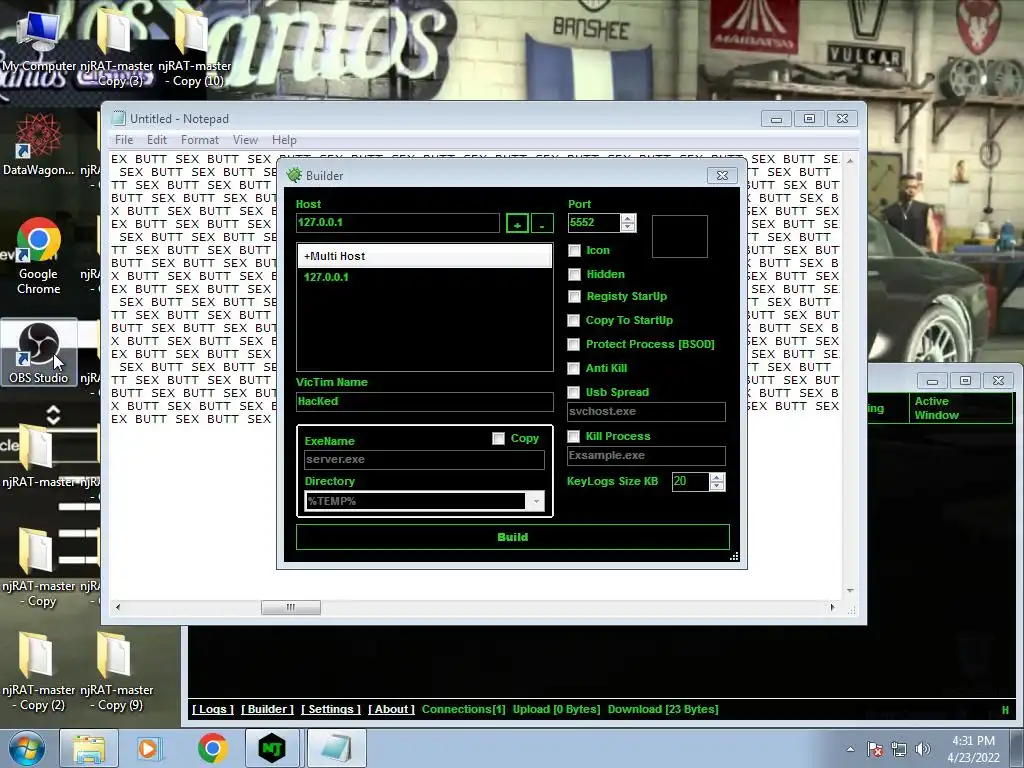This screenshot has width=1024, height=768.
Task: Click the svchost.exe text field
Action: tap(646, 411)
